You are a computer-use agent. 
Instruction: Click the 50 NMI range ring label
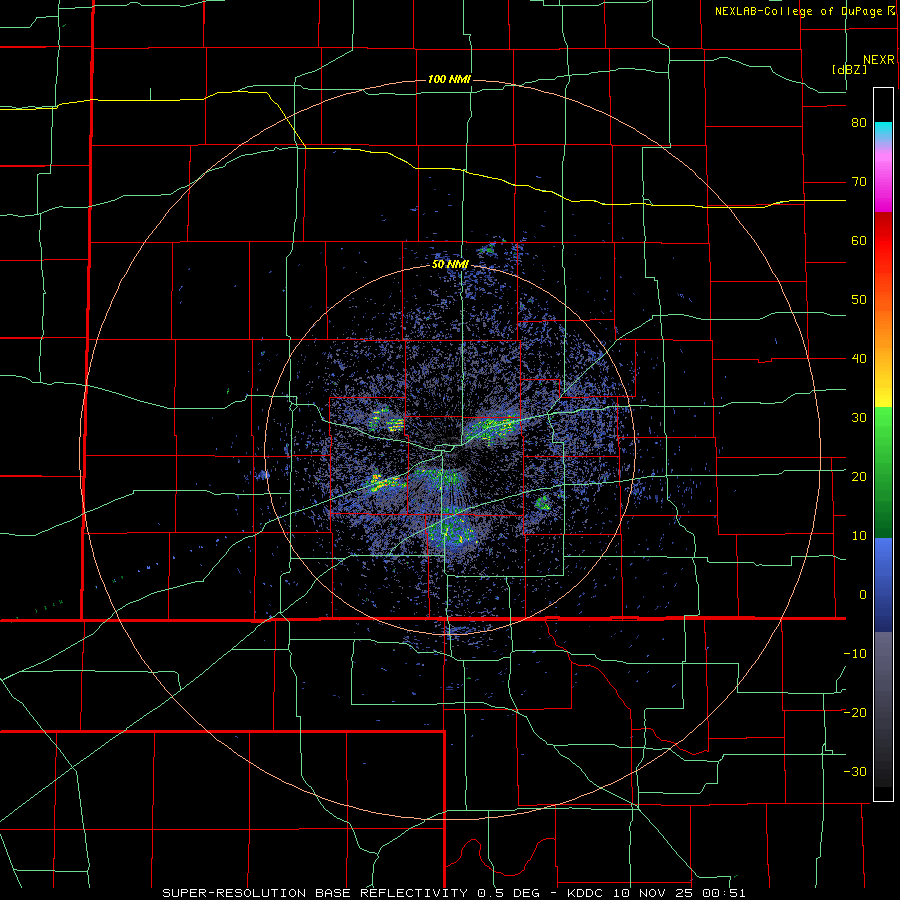pyautogui.click(x=451, y=265)
